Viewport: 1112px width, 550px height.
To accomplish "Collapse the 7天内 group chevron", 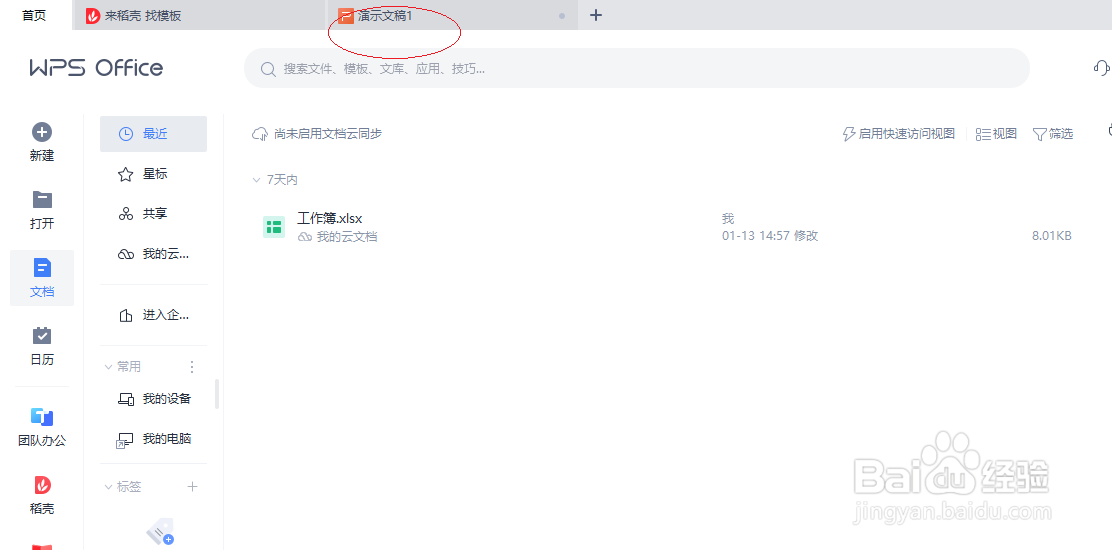I will coord(257,180).
